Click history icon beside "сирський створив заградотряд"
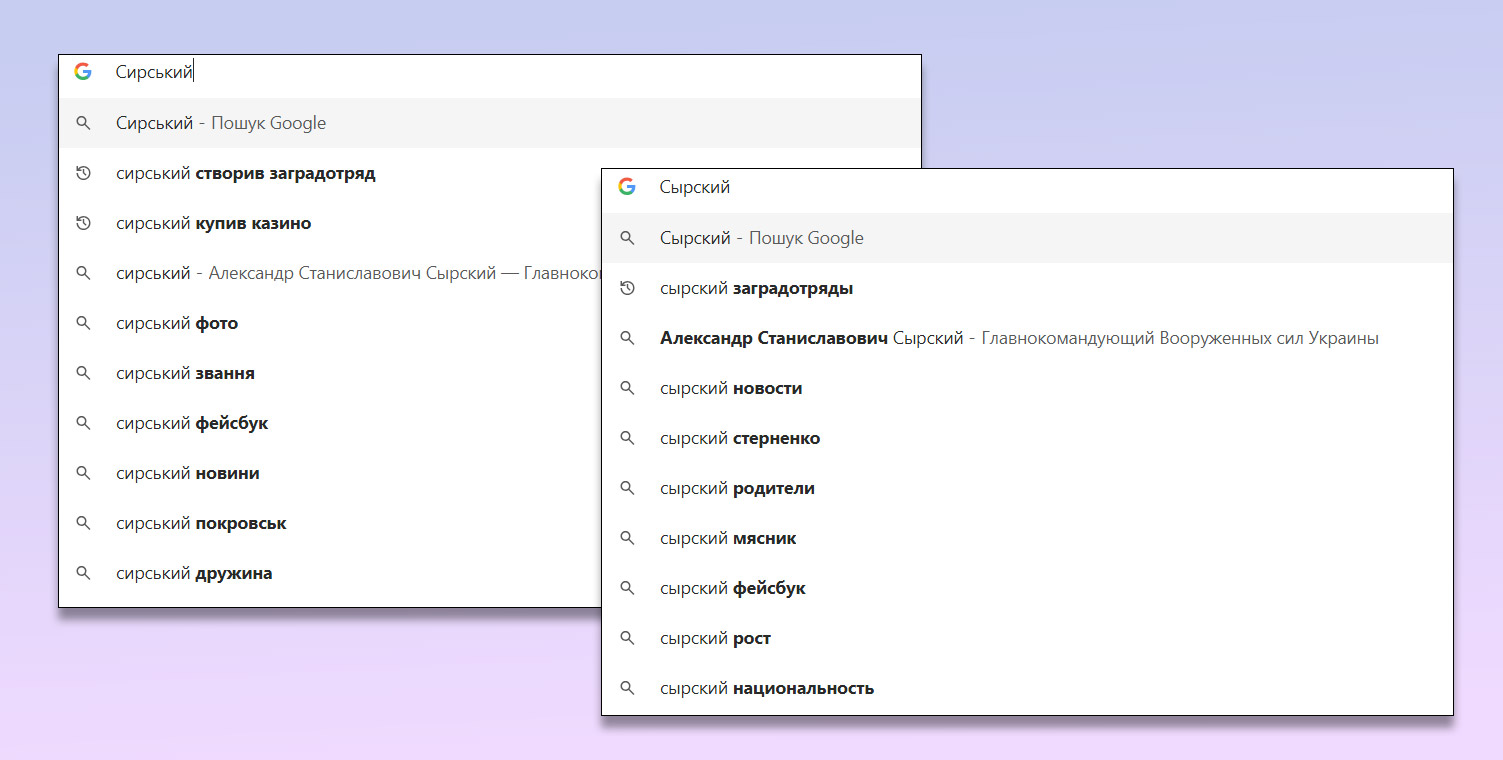The image size is (1503, 760). pyautogui.click(x=83, y=173)
